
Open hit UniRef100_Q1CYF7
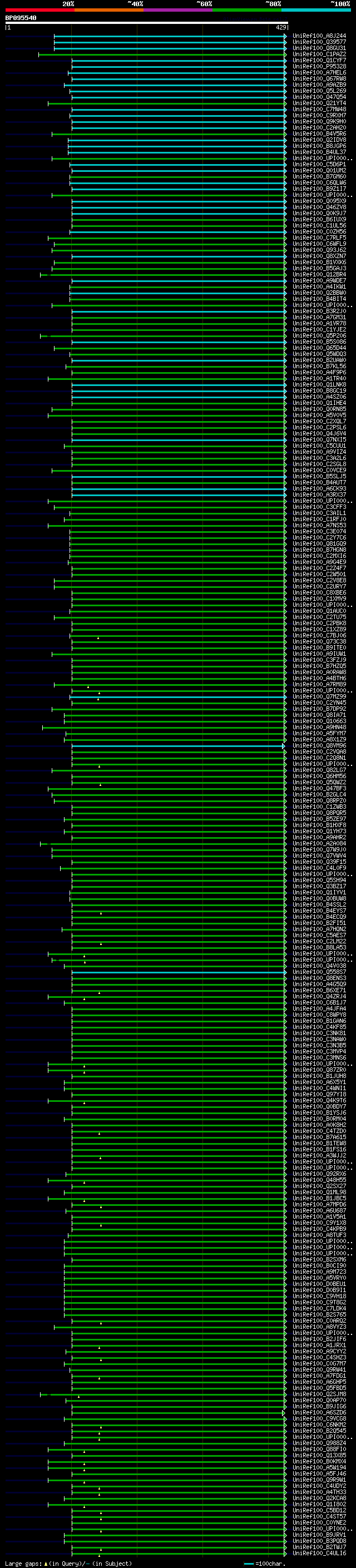click(x=319, y=60)
